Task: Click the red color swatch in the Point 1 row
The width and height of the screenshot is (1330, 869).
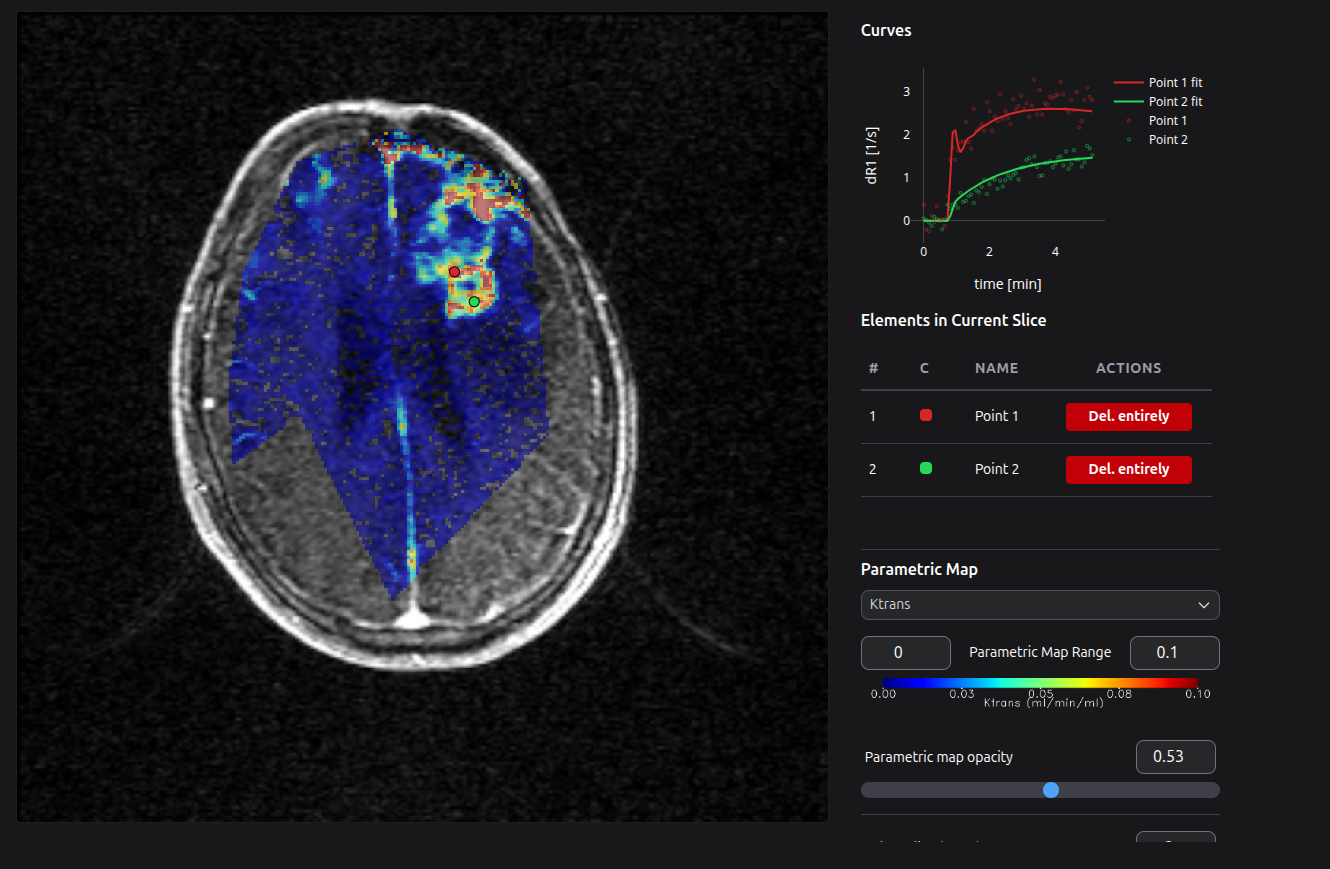Action: click(x=925, y=415)
